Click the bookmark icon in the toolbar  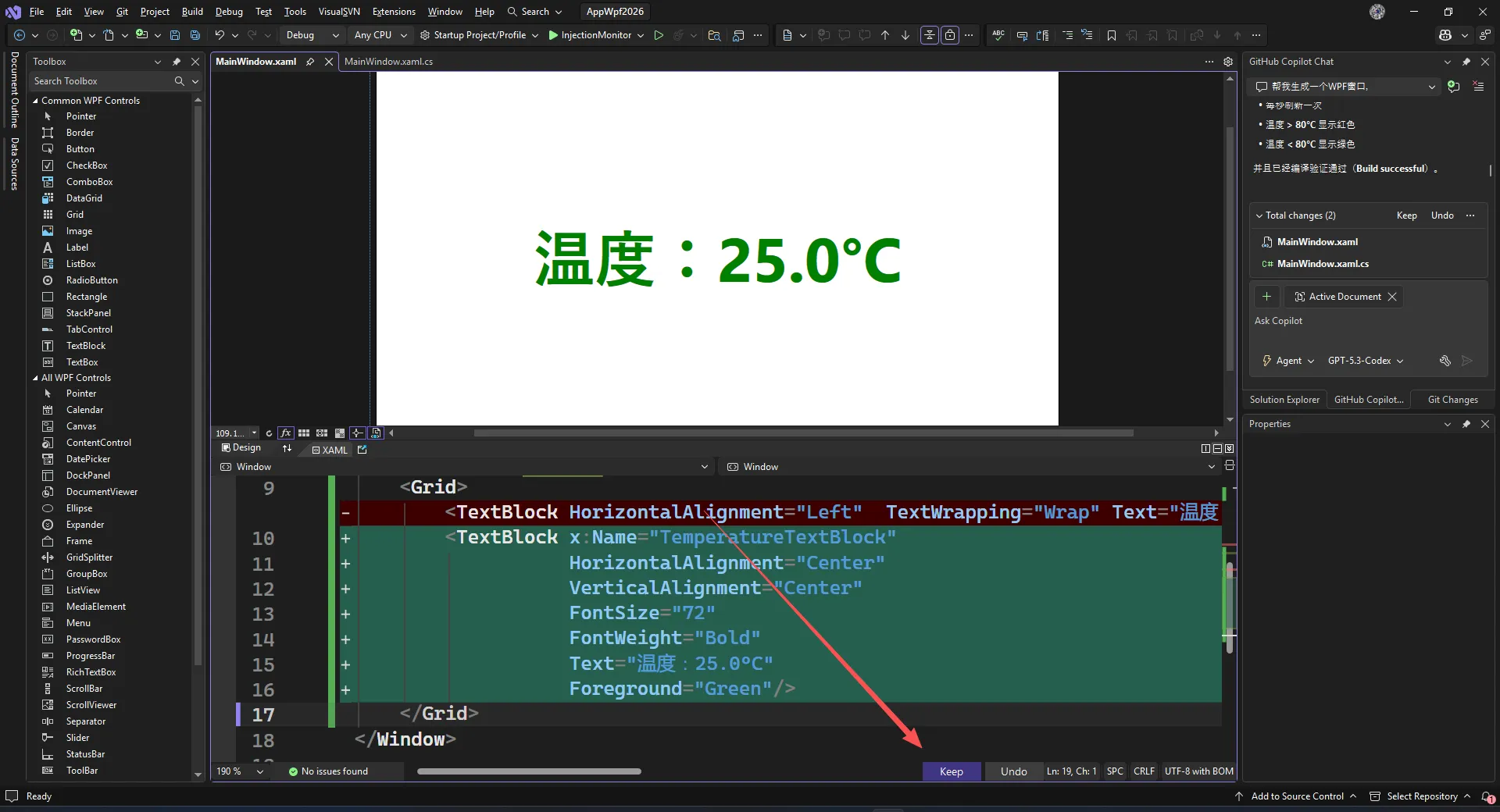click(1112, 35)
